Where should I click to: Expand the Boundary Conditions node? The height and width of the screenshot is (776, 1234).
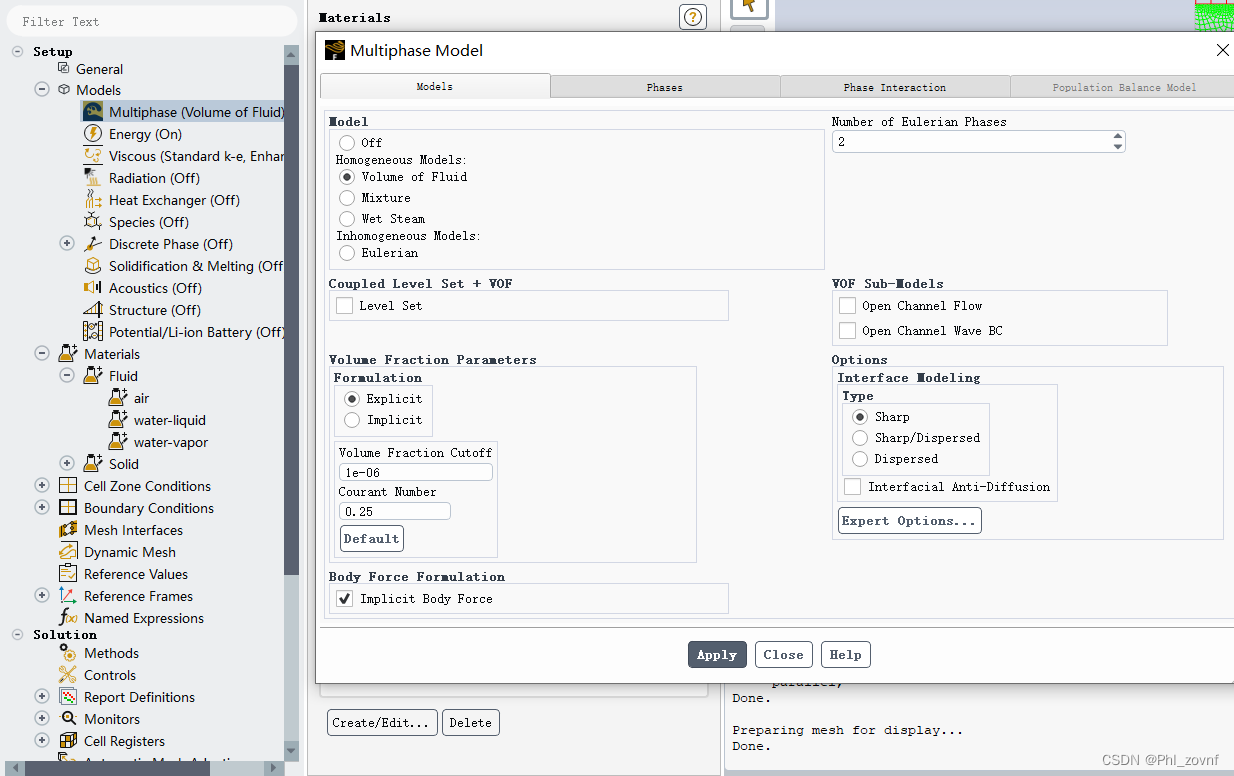(42, 508)
